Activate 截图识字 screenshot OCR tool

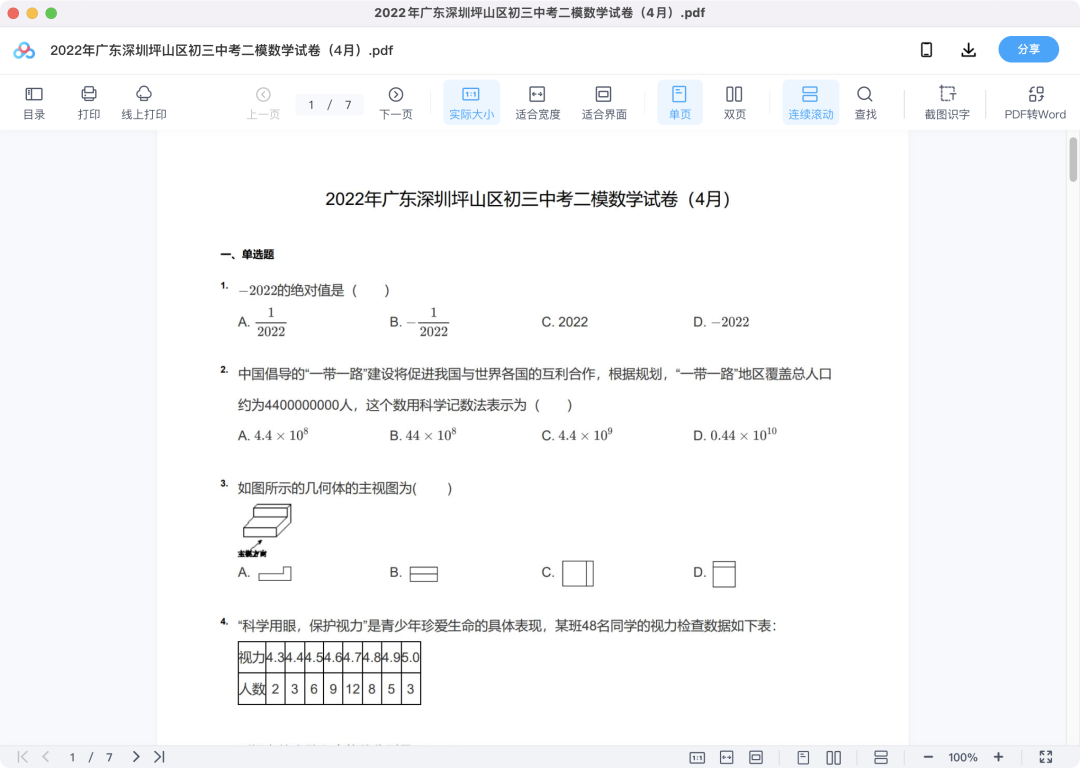pyautogui.click(x=947, y=103)
